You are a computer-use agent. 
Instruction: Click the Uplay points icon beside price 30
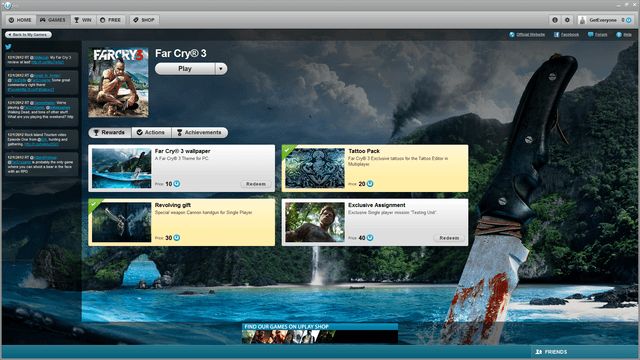177,238
